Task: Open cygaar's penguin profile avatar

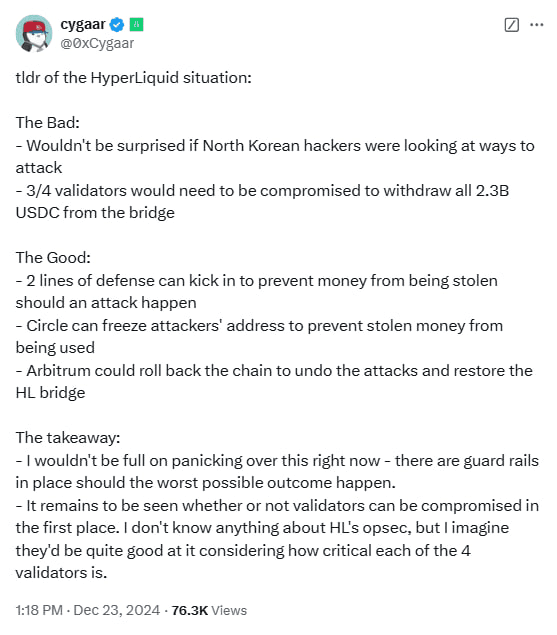Action: [x=34, y=34]
